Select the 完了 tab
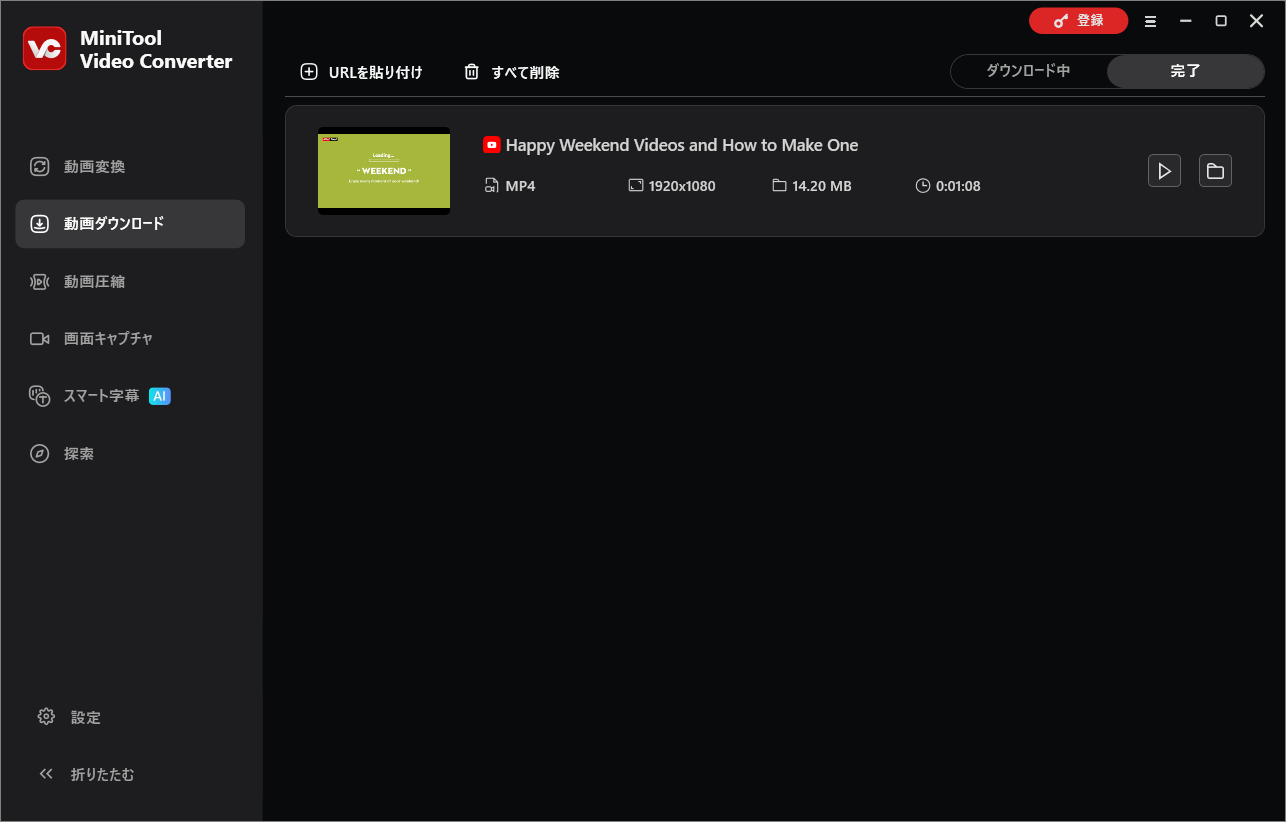 click(1185, 71)
